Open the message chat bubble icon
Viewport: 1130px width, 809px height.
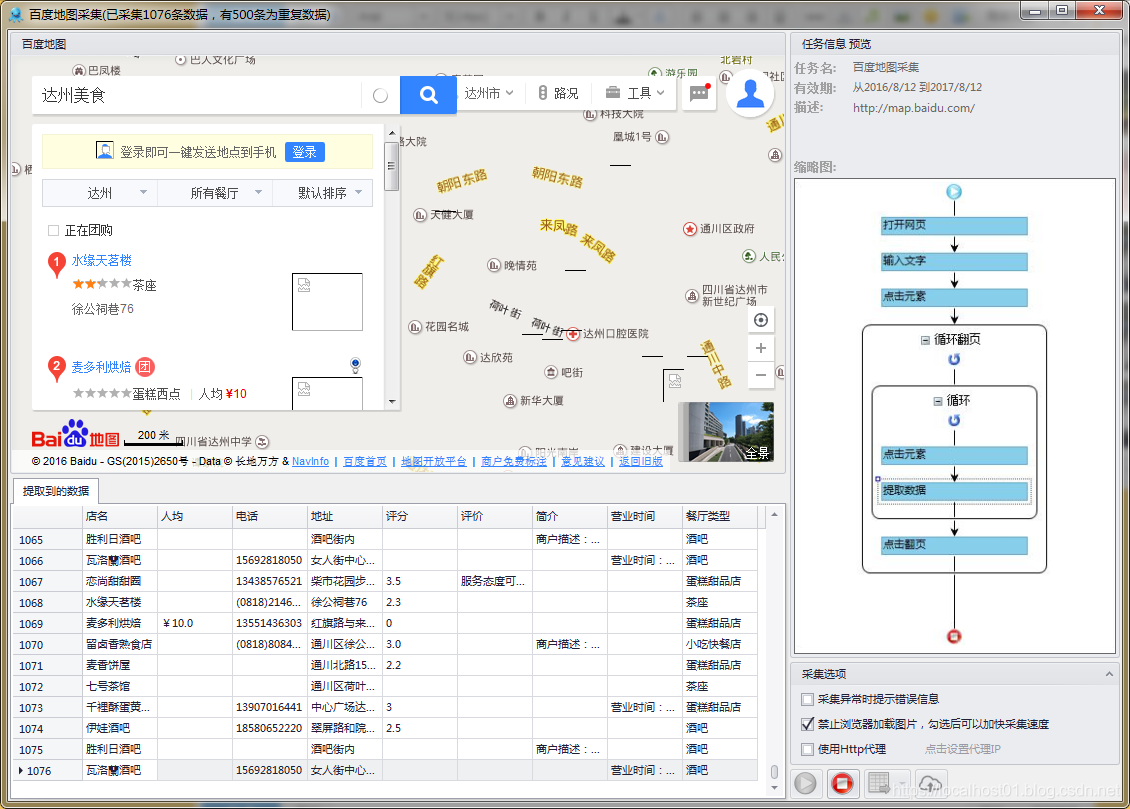coord(699,93)
